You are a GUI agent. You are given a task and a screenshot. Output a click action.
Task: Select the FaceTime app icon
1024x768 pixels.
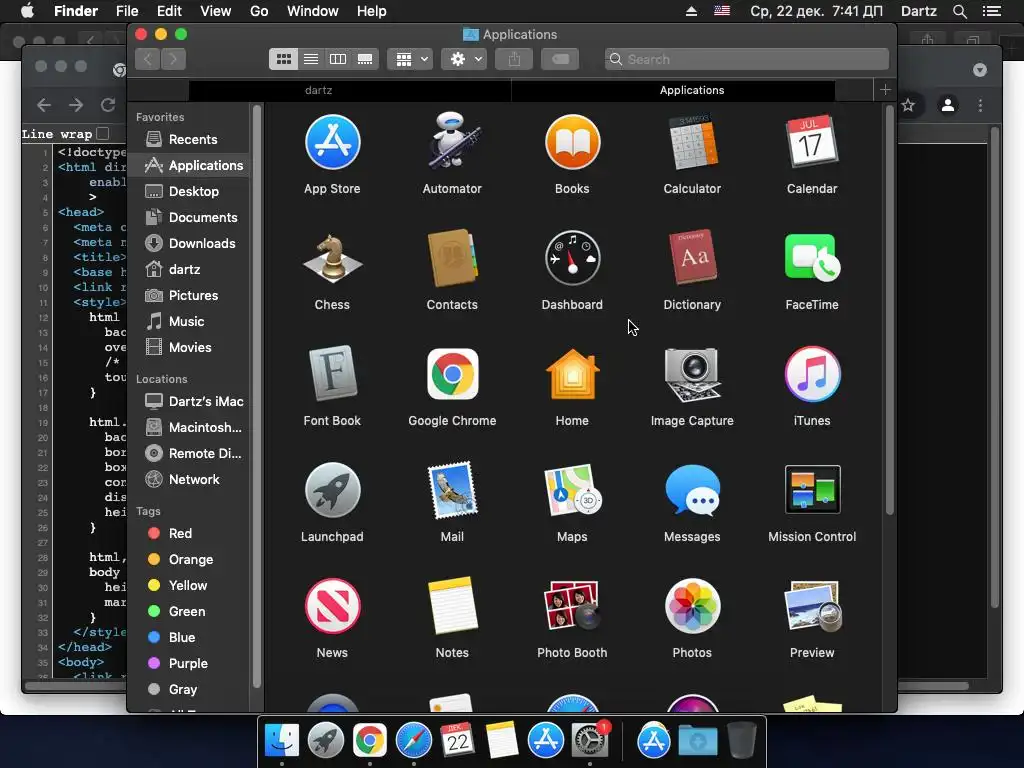pyautogui.click(x=812, y=258)
